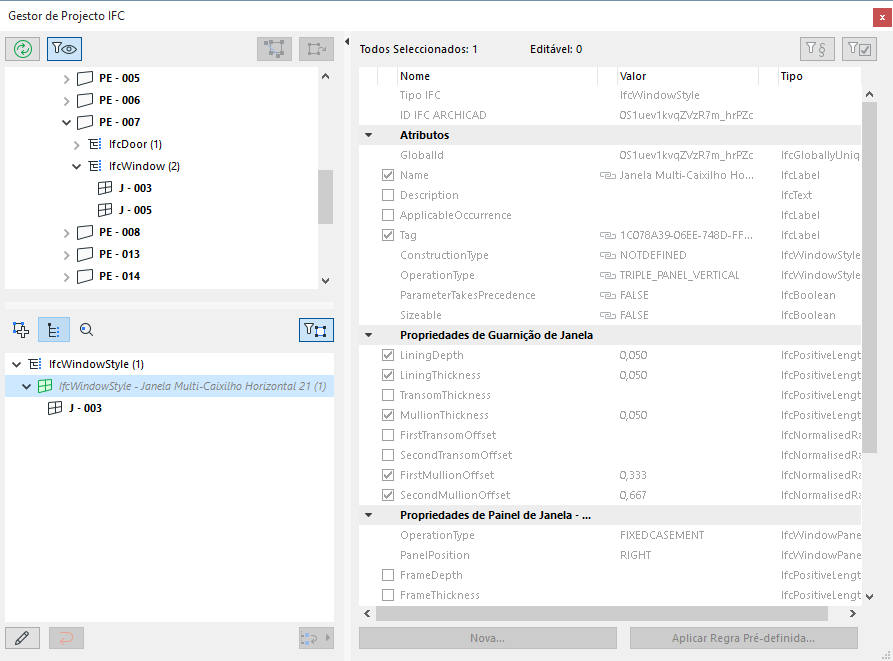Select the tree view icon
This screenshot has height=661, width=893.
pos(54,330)
